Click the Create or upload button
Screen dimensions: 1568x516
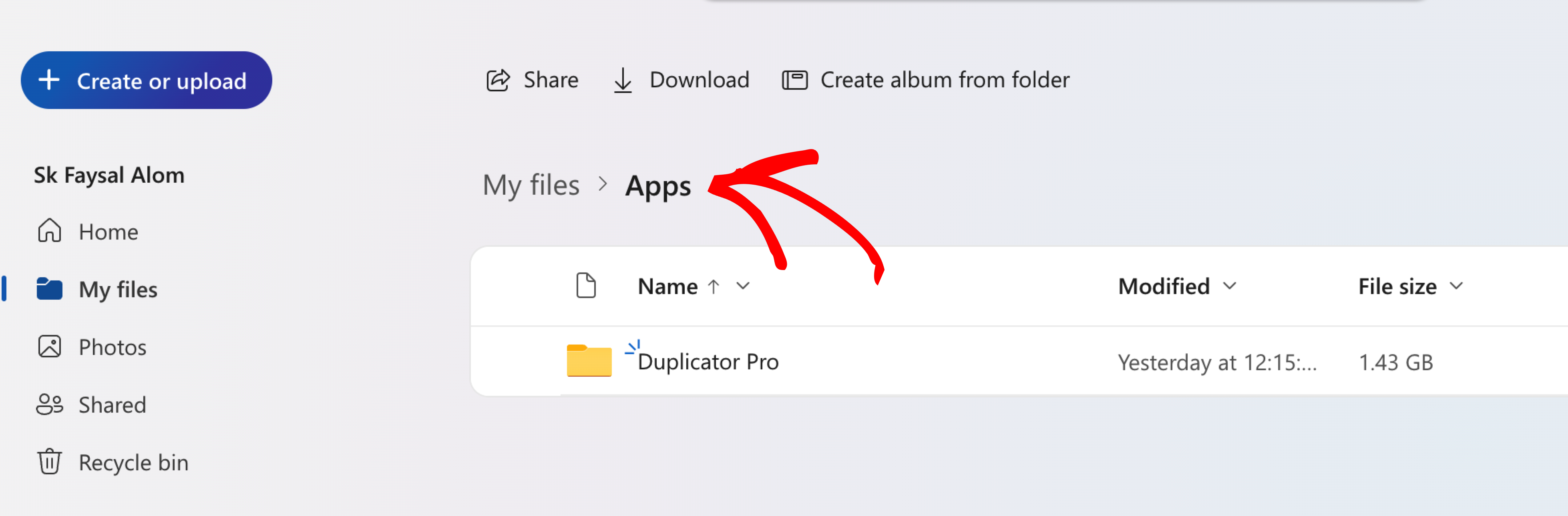146,81
